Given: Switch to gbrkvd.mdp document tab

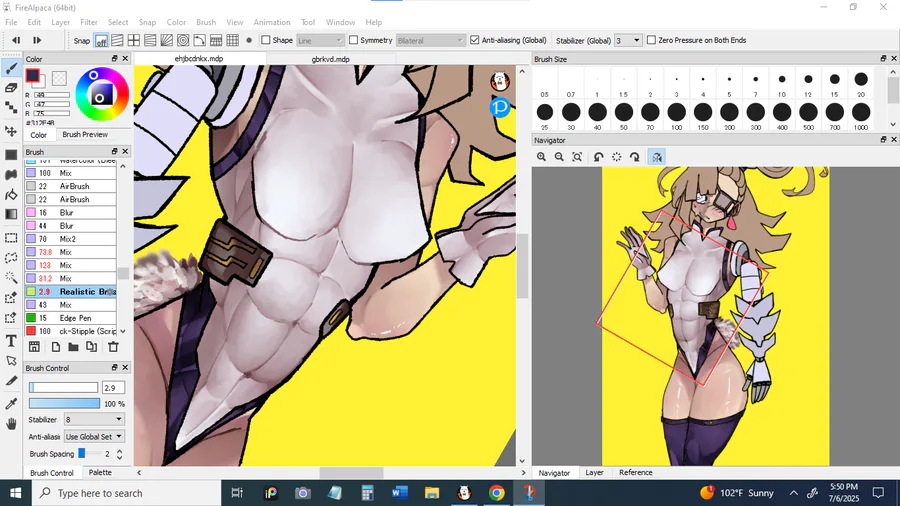Looking at the screenshot, I should coord(331,59).
